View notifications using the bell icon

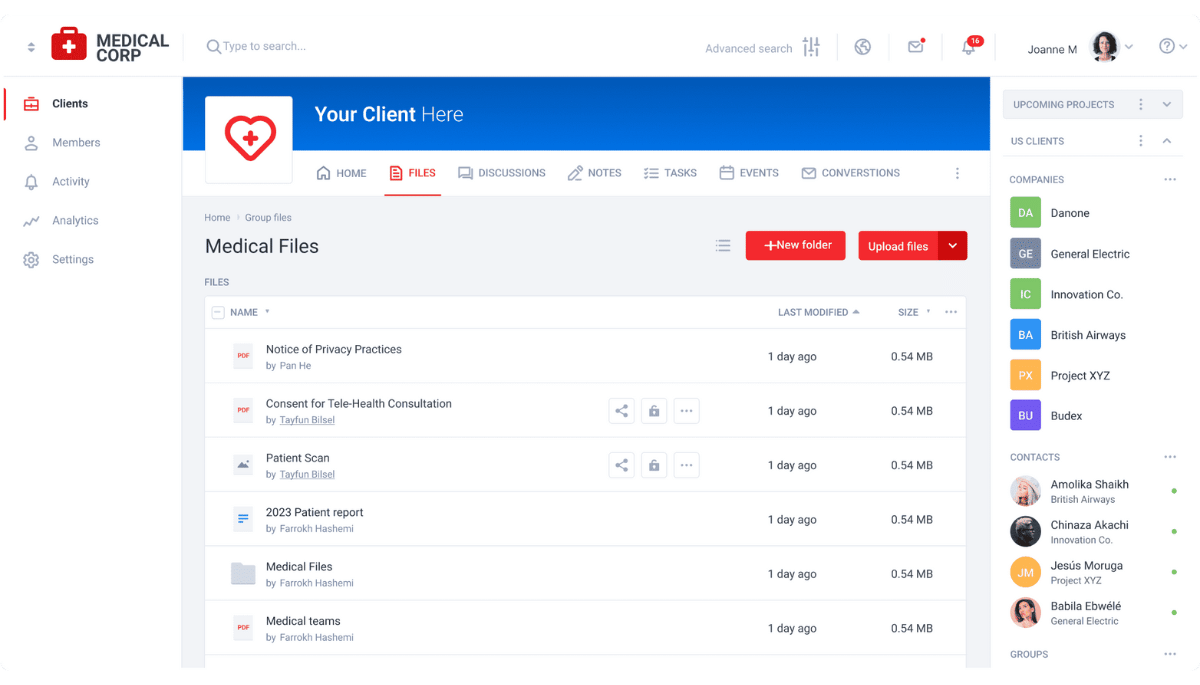(x=967, y=47)
